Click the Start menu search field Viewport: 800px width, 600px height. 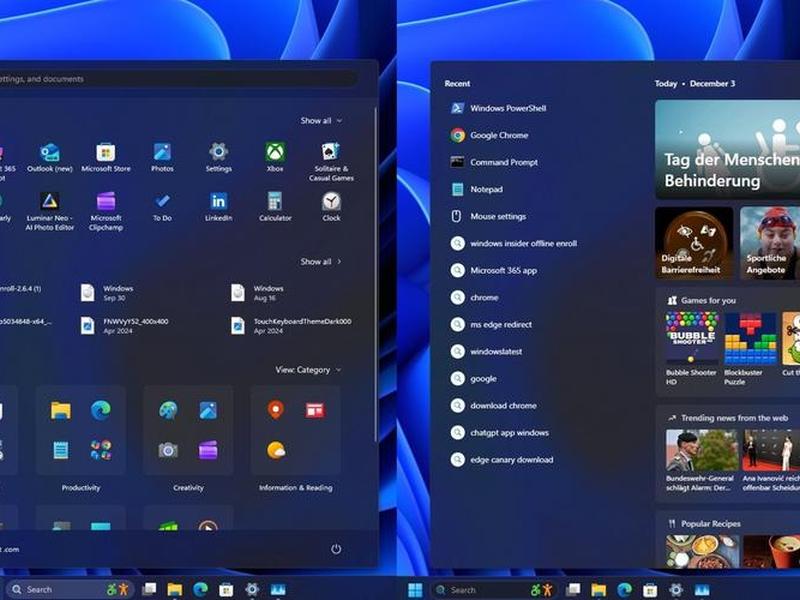[178, 79]
